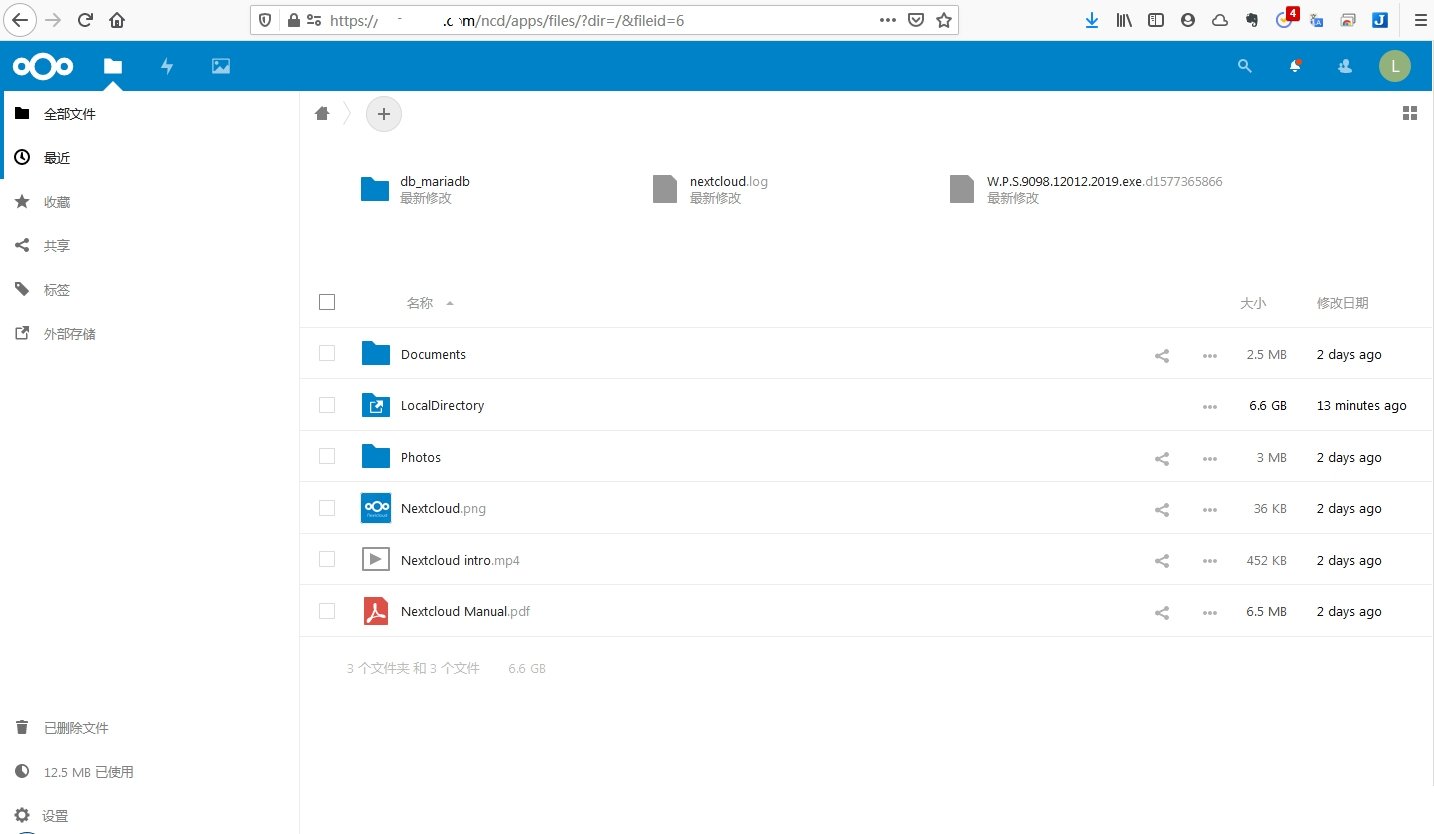Image resolution: width=1434 pixels, height=834 pixels.
Task: Open actions menu for Photos row
Action: tap(1210, 458)
